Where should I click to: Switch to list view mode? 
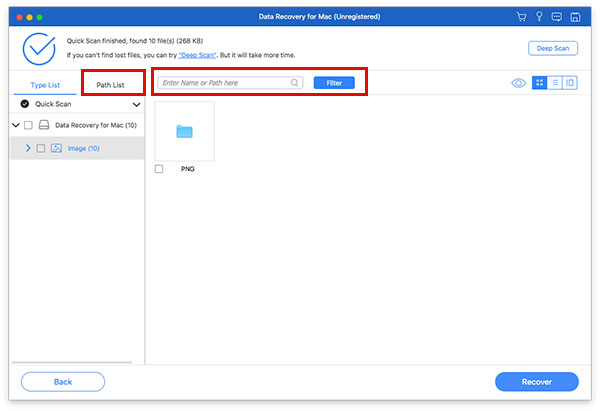click(x=555, y=83)
